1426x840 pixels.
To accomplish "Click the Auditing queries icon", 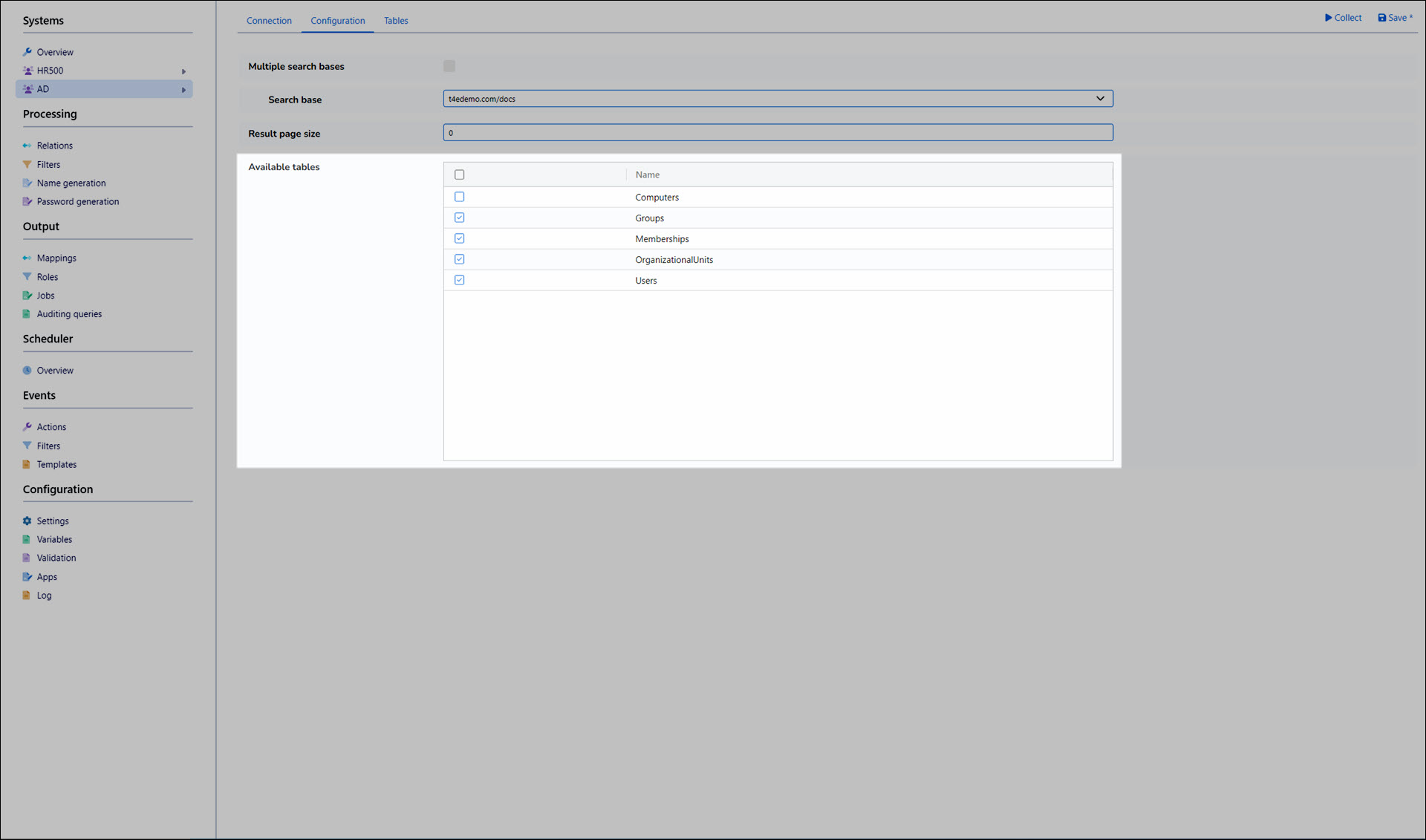I will (27, 314).
